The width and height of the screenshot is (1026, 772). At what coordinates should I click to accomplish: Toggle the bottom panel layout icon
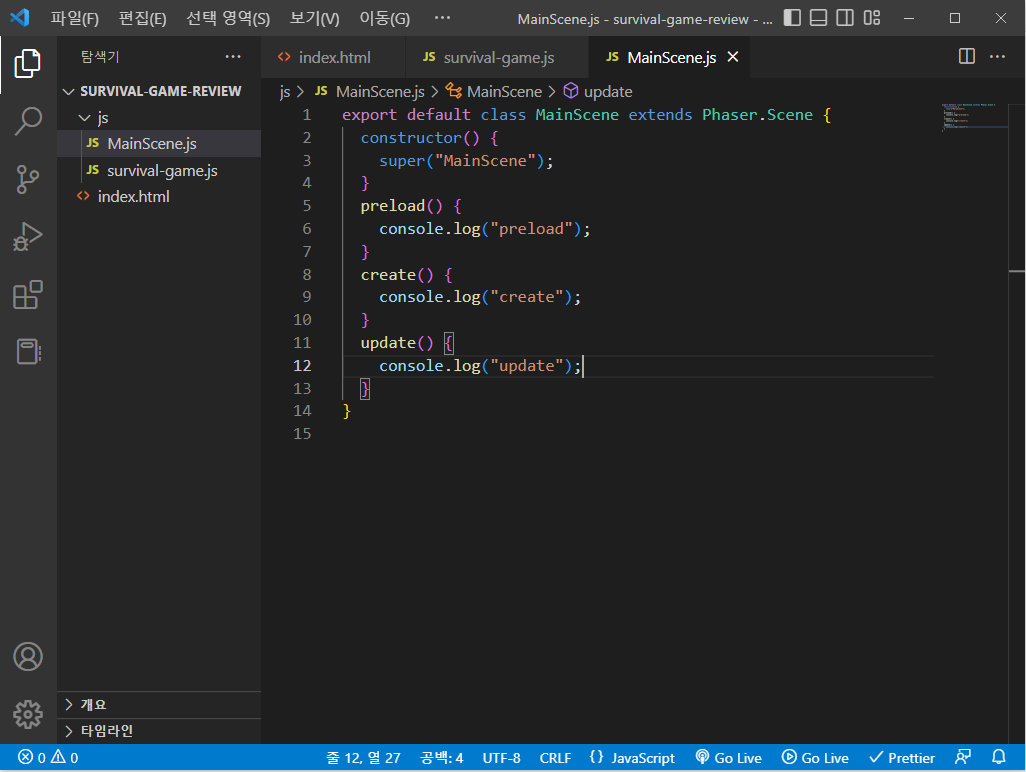(818, 18)
